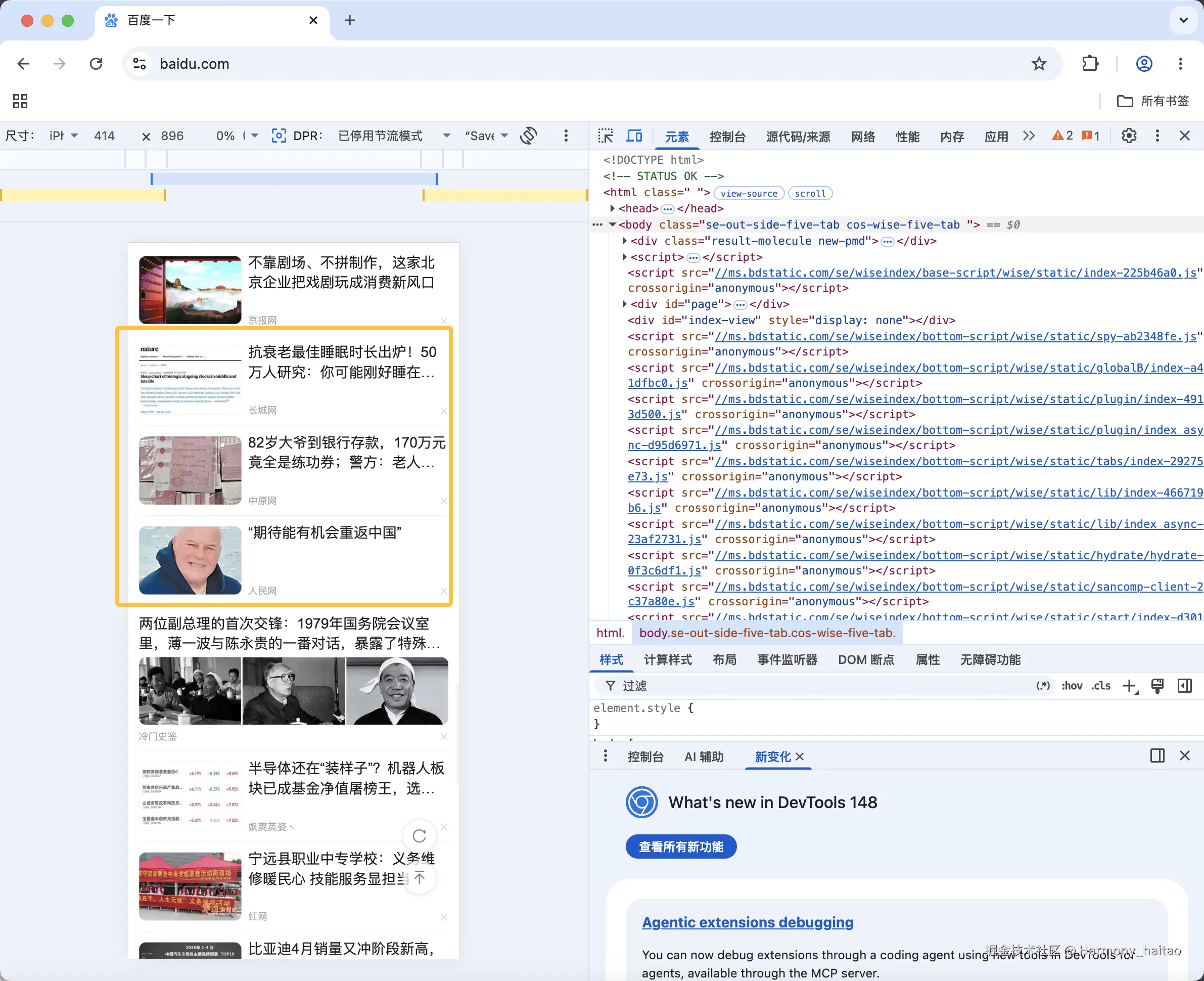Viewport: 1204px width, 981px height.
Task: Open the zoom percentage dropdown
Action: click(237, 136)
